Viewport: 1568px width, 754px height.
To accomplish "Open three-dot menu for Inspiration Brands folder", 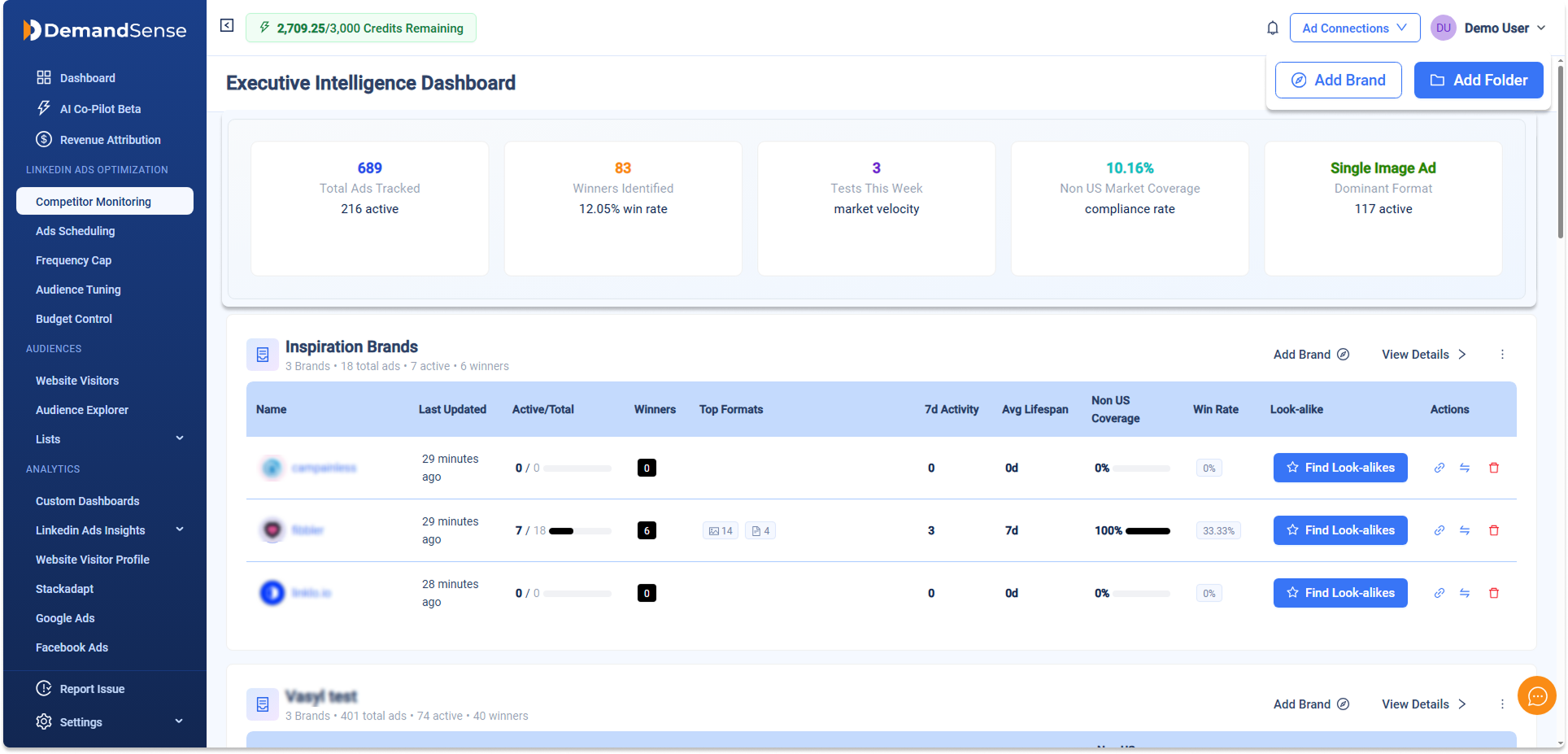I will [1502, 355].
